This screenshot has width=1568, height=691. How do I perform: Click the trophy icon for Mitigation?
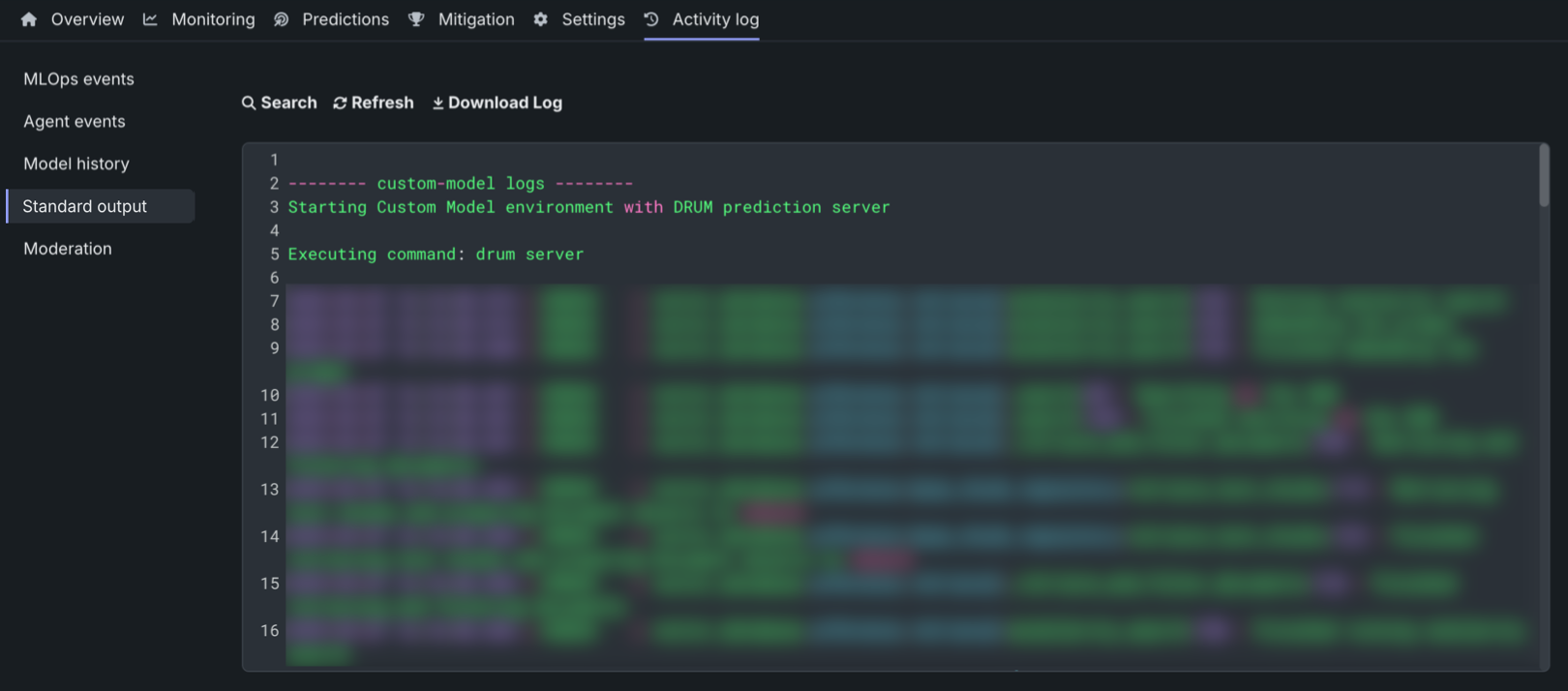(416, 19)
